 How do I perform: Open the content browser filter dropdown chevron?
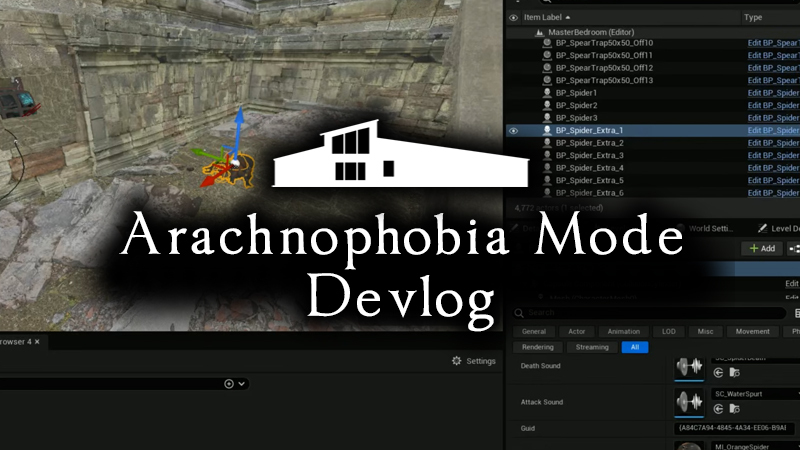pos(241,384)
